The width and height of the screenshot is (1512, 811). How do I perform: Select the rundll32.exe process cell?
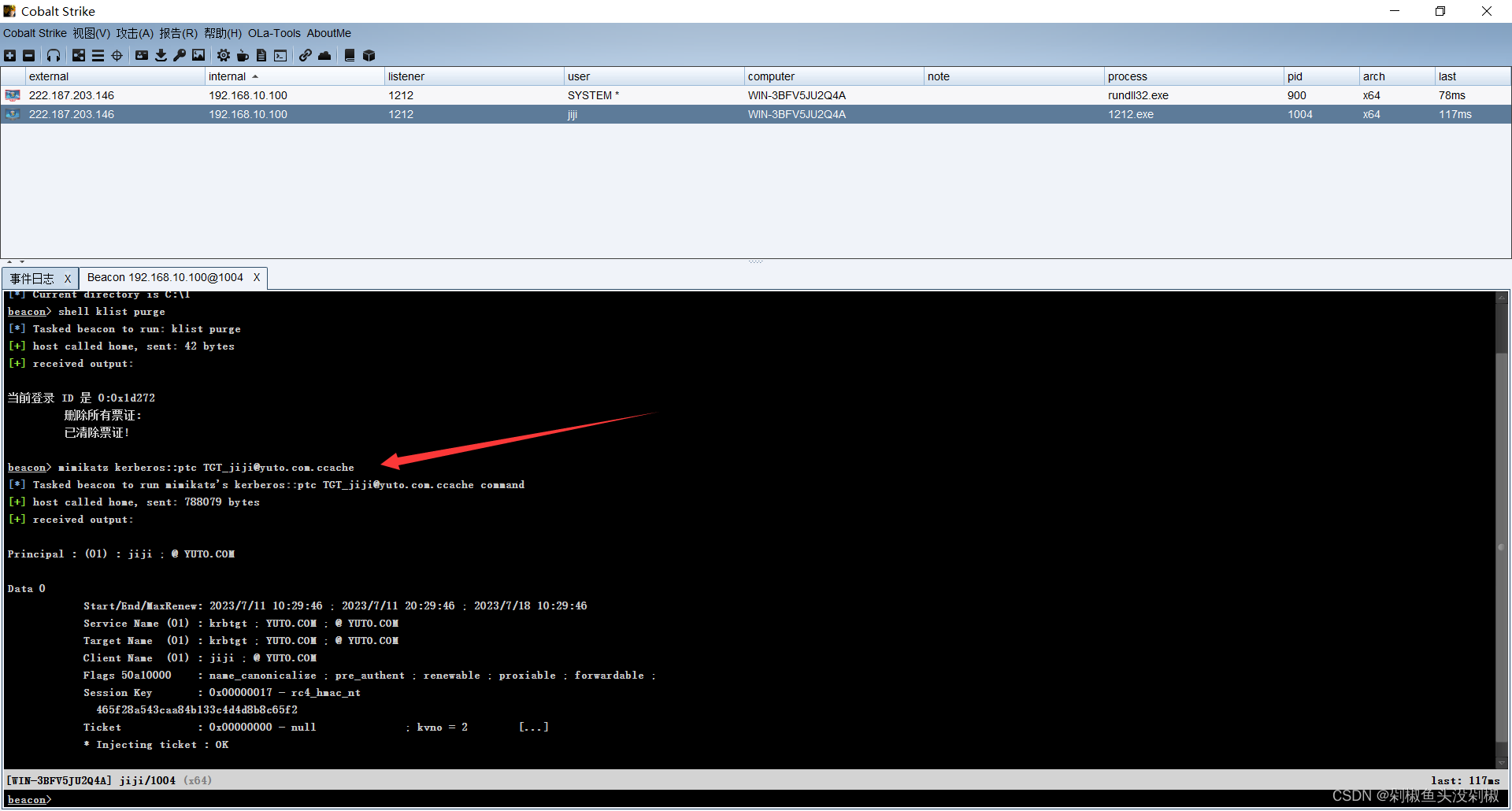1194,95
